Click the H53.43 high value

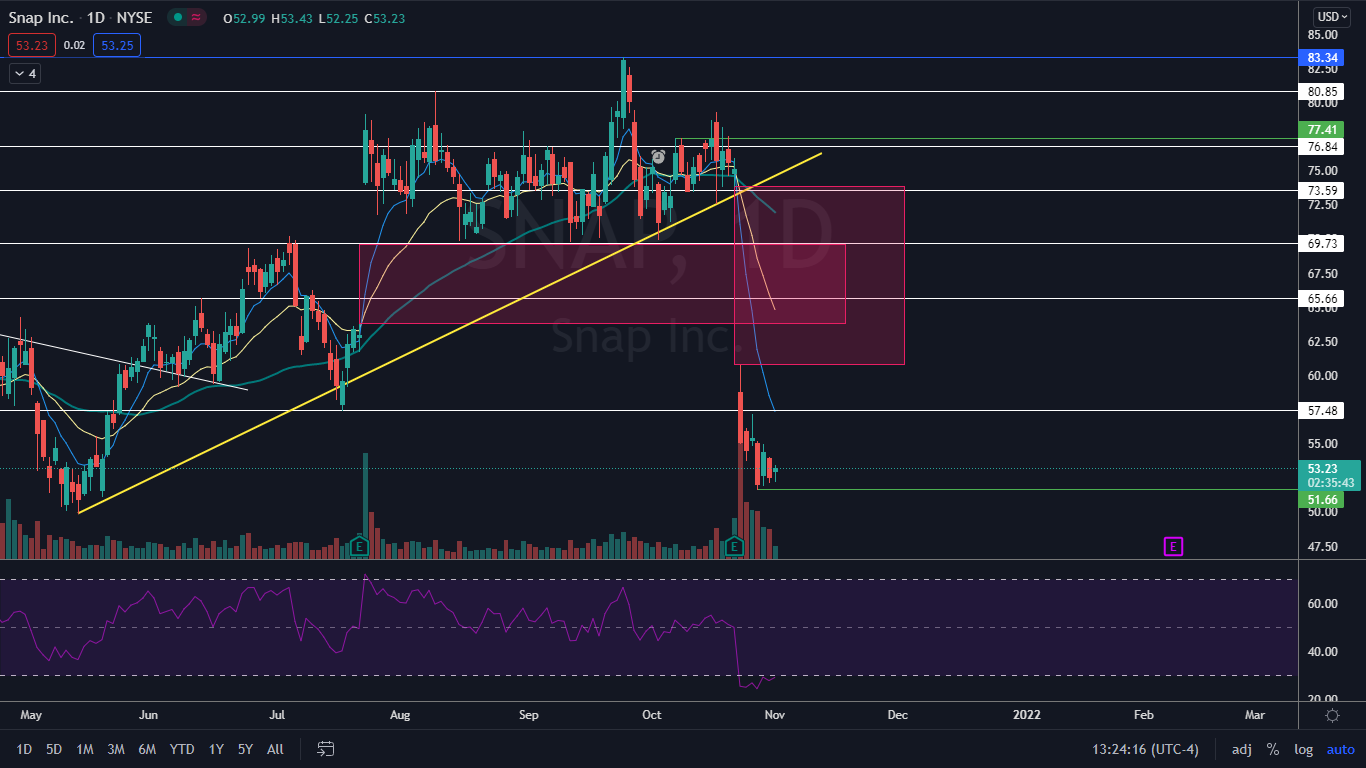pyautogui.click(x=292, y=18)
